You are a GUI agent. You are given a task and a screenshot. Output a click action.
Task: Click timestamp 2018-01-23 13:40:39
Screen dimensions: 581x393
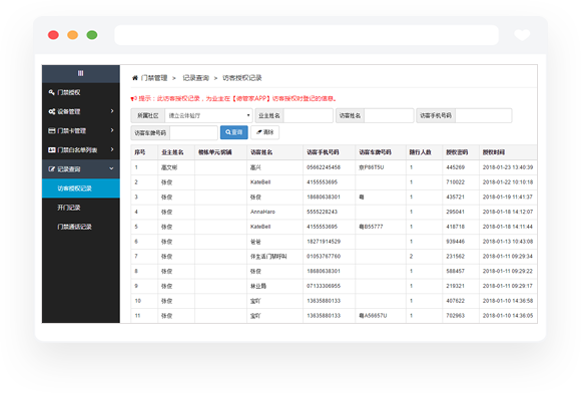508,167
